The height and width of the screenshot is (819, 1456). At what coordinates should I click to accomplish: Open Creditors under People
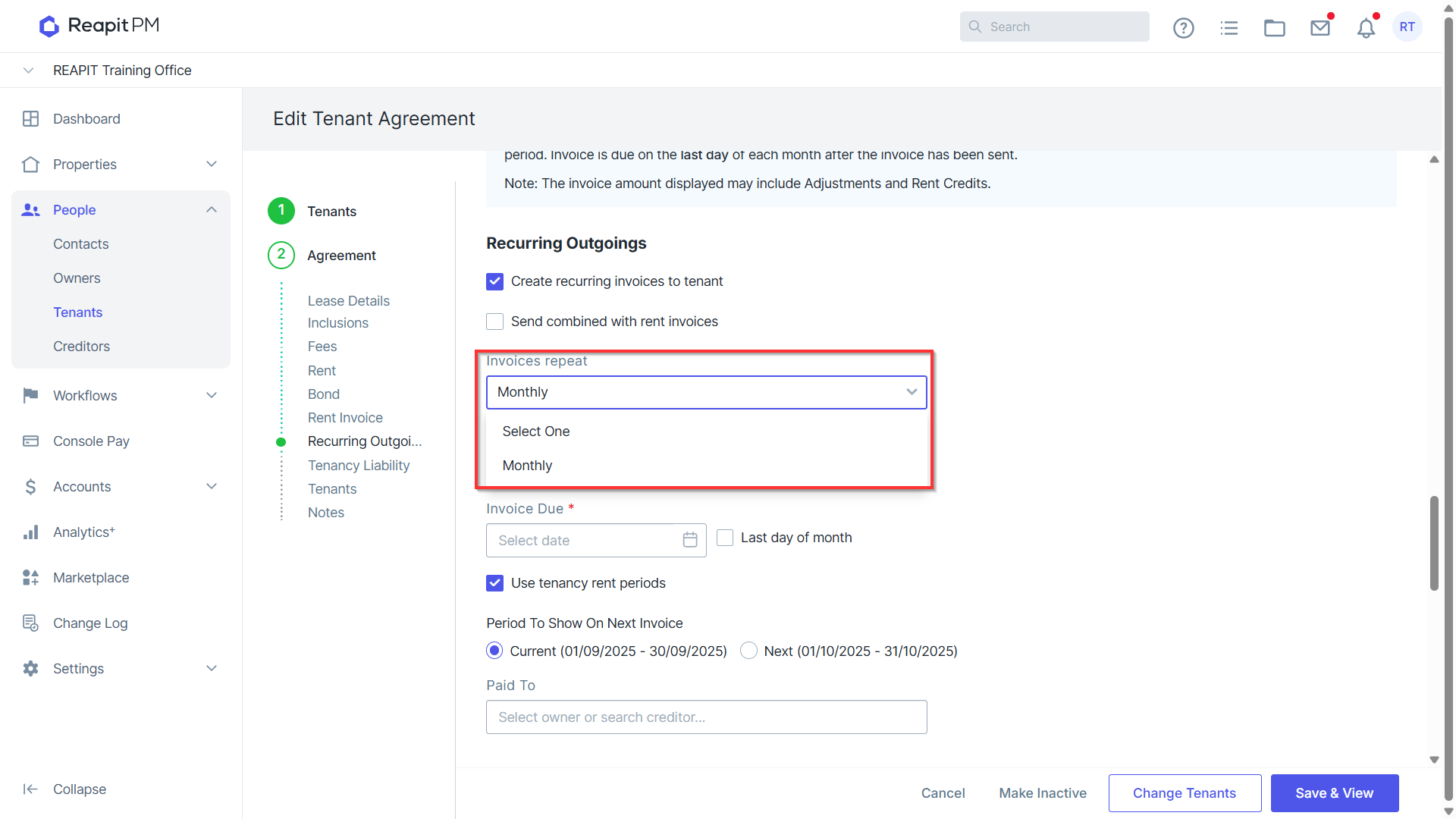(81, 347)
